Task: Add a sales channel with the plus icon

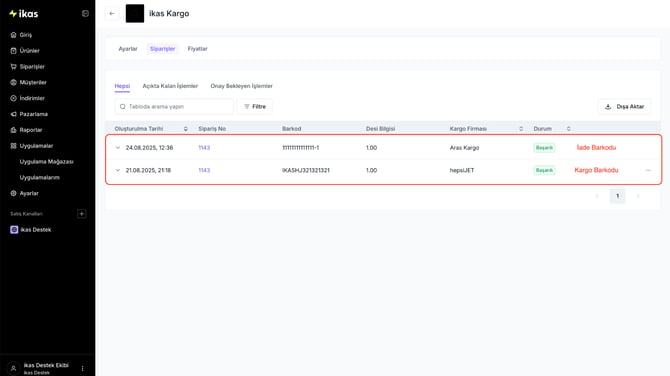Action: click(82, 214)
